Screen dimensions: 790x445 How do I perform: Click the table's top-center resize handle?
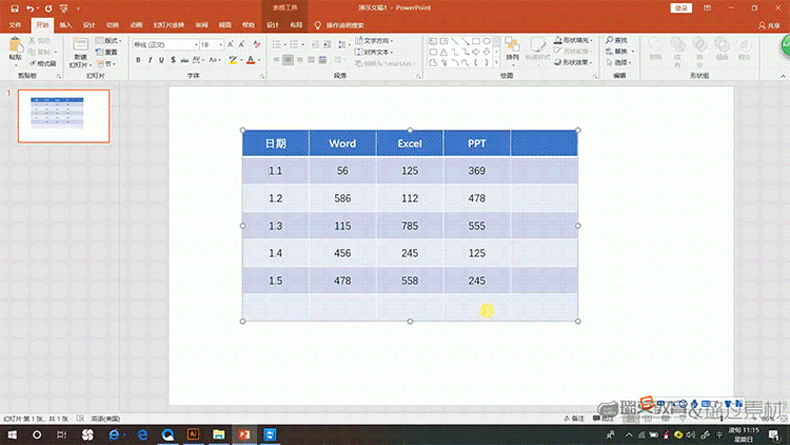(410, 130)
